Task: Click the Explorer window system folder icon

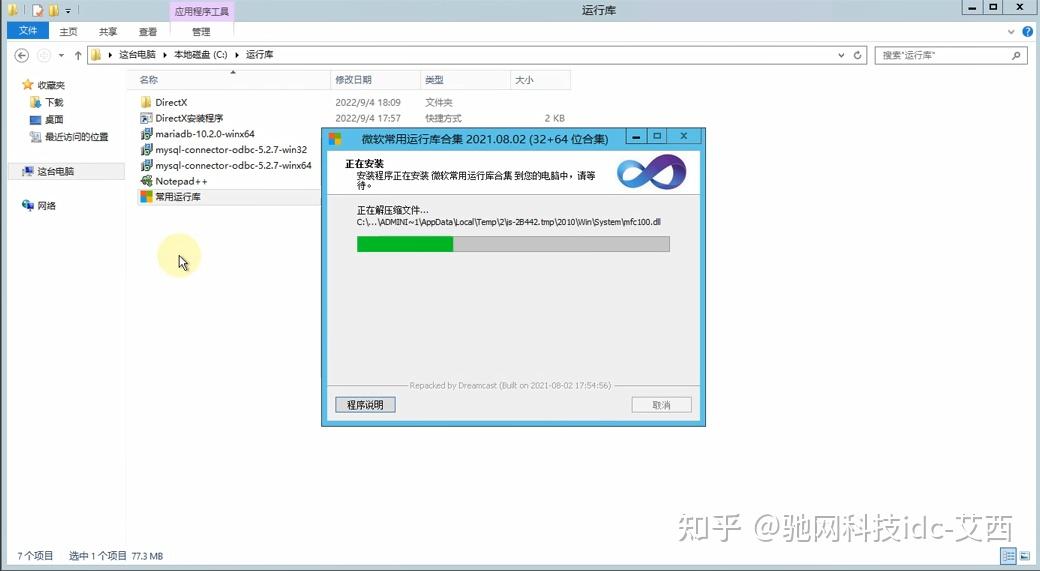Action: point(13,11)
